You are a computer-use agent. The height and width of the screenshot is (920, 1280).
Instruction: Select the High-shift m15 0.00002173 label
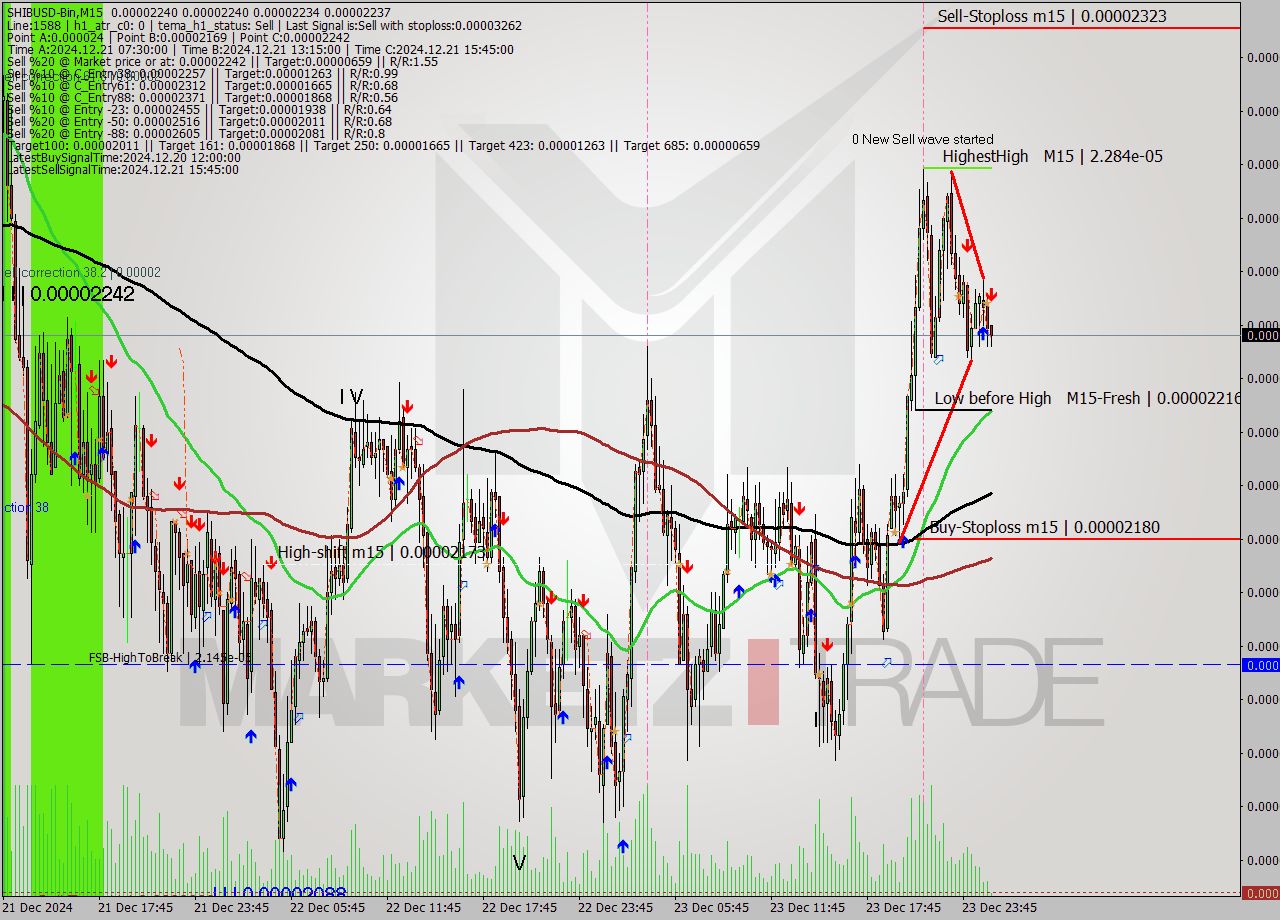click(381, 552)
